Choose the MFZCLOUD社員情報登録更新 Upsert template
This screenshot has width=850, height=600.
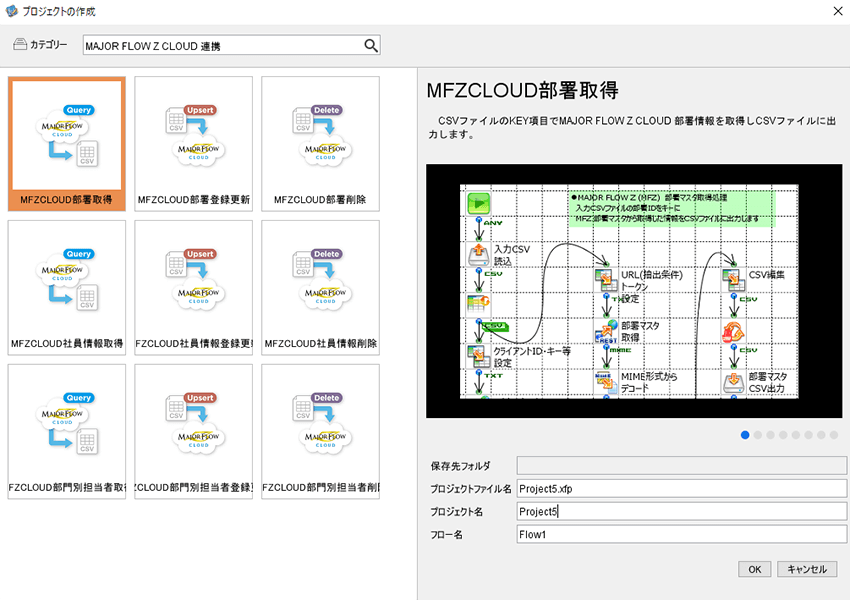click(x=194, y=288)
